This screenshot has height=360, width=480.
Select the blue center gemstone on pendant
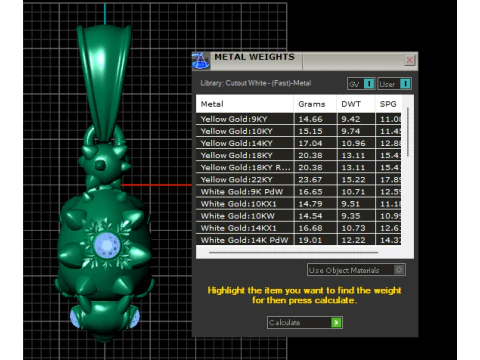[106, 245]
